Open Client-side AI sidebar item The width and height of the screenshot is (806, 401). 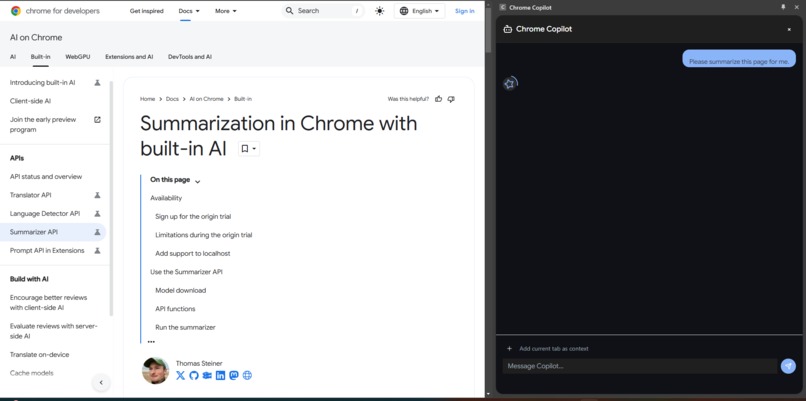click(x=30, y=101)
